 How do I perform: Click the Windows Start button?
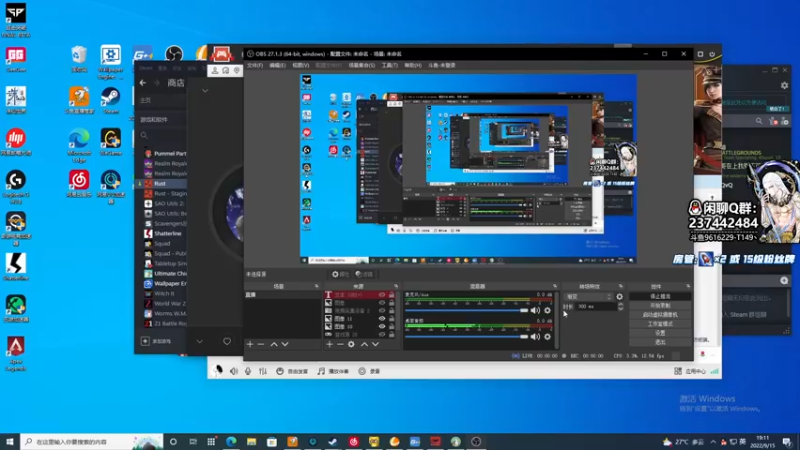pyautogui.click(x=10, y=441)
